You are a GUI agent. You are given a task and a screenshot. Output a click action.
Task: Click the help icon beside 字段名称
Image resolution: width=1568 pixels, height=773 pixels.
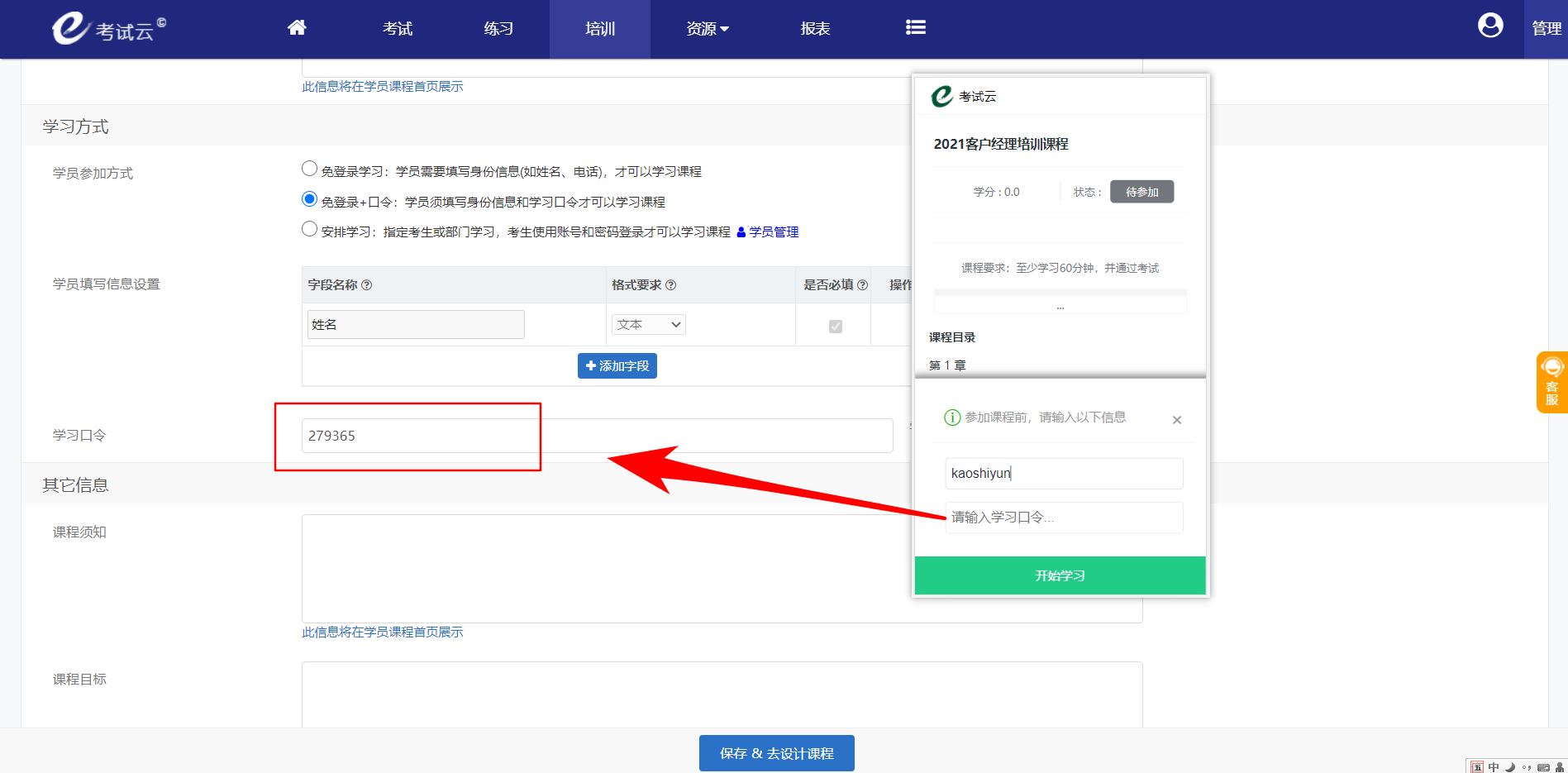pos(367,285)
